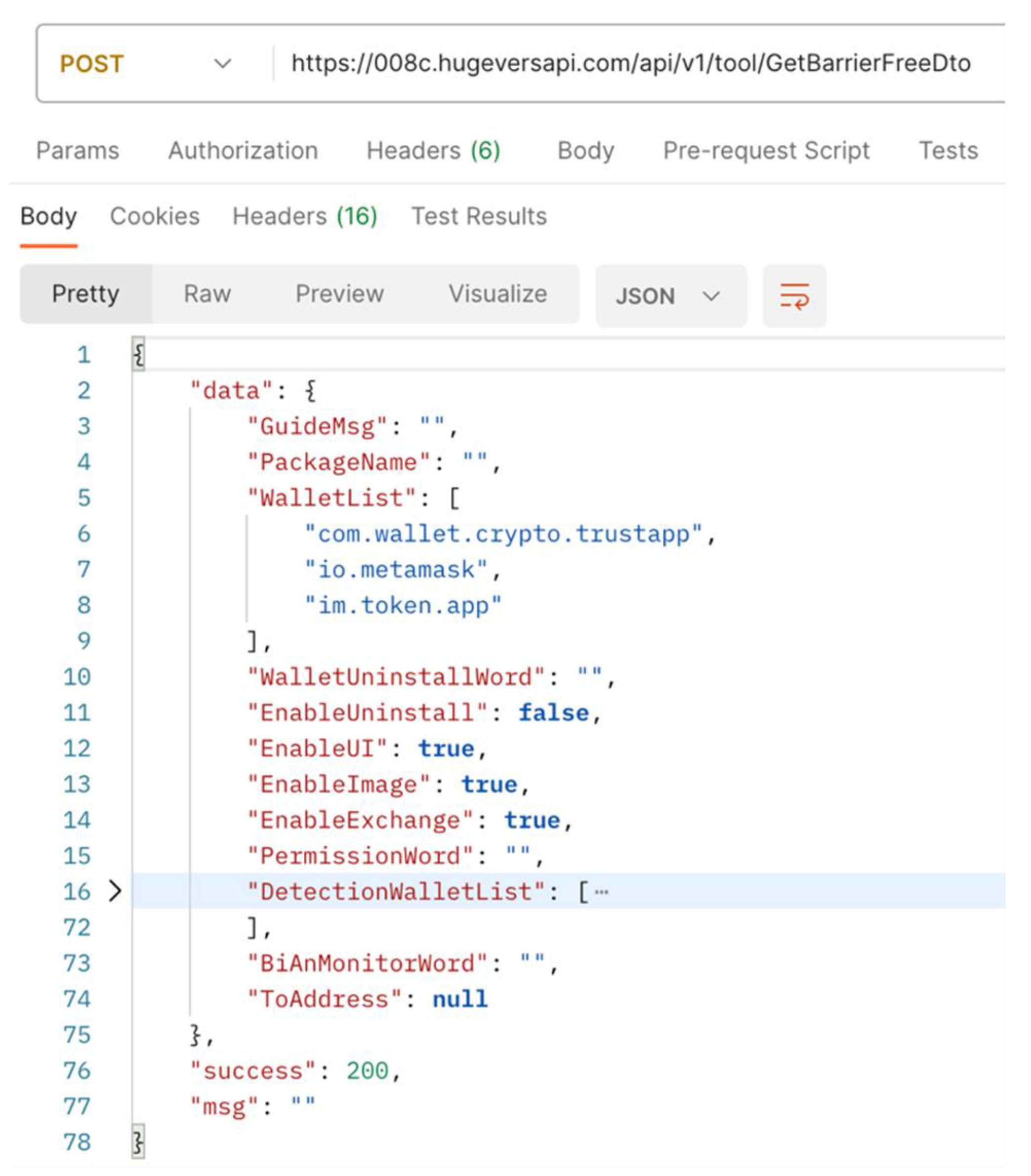Click the wrap lines icon
Image resolution: width=1031 pixels, height=1176 pixels.
pos(794,295)
